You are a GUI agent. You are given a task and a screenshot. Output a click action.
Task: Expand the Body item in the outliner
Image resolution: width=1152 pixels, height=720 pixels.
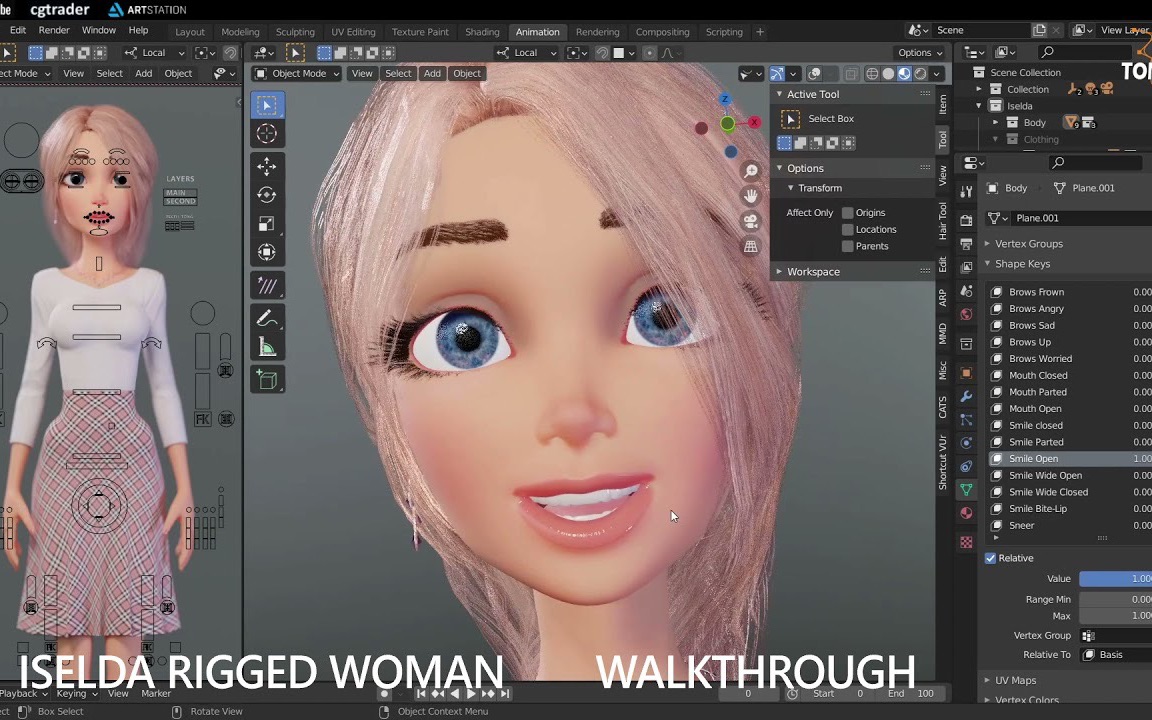point(994,122)
